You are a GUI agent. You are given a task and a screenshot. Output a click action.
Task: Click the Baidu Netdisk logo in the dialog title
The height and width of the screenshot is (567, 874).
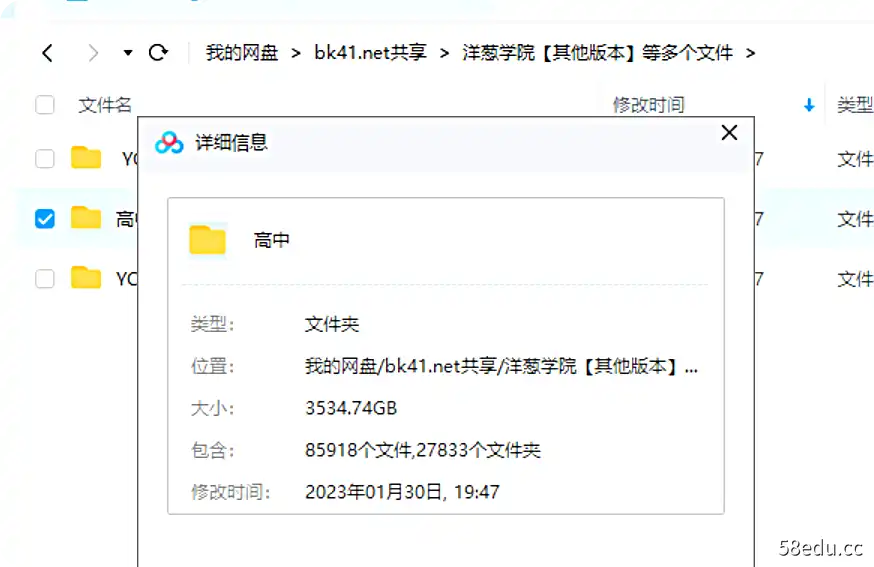tap(169, 143)
